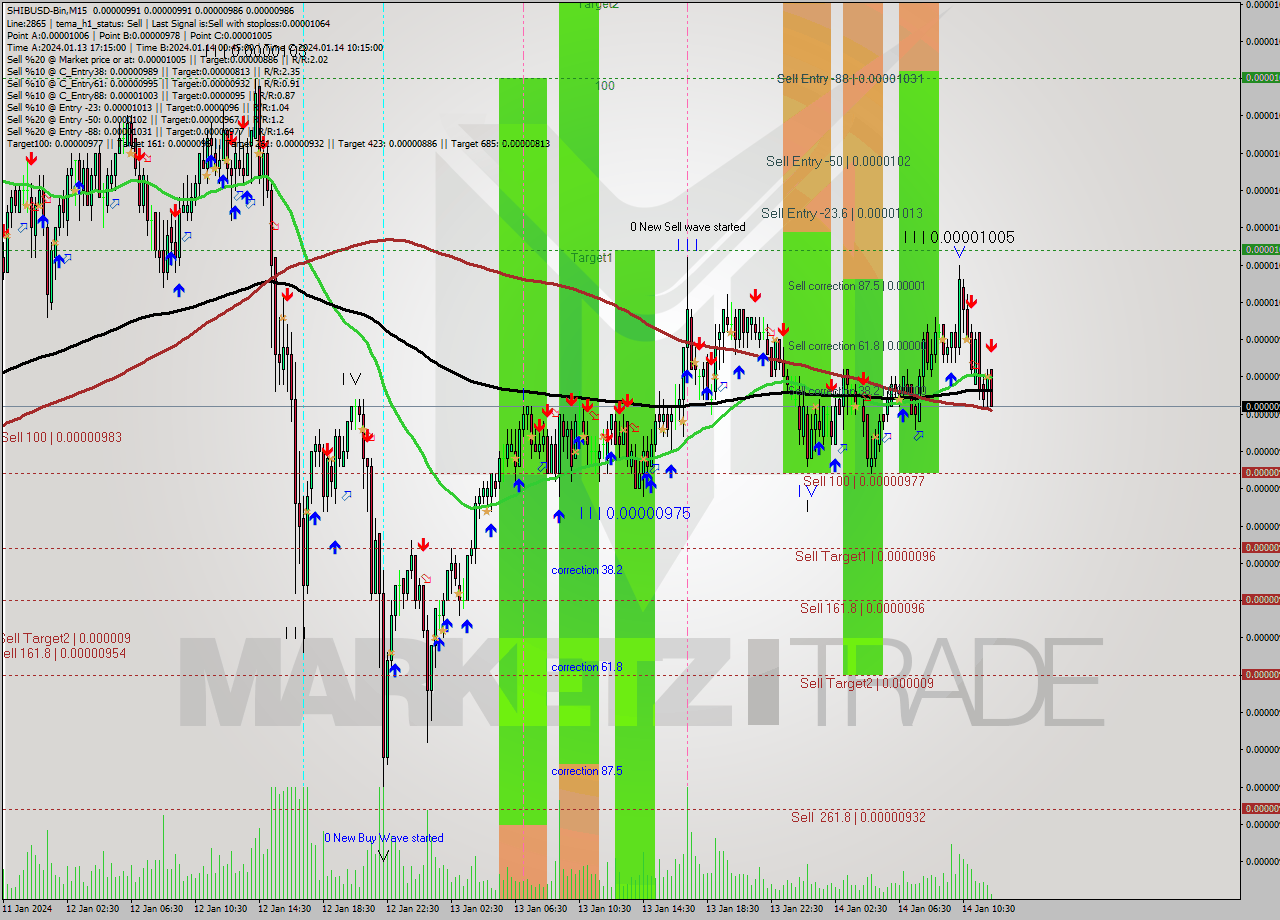This screenshot has height=920, width=1280.
Task: Click the '12 Jan 22:30' time axis label
Action: [x=412, y=909]
